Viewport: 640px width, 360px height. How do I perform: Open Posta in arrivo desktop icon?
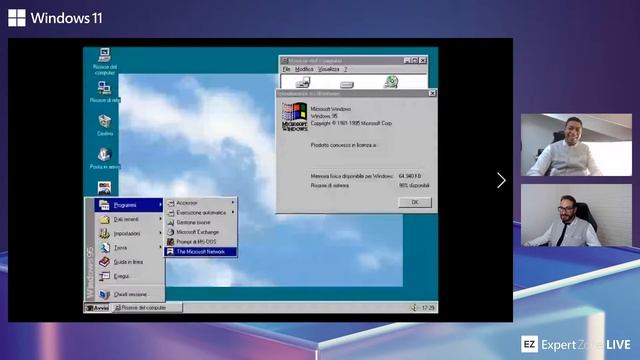(104, 158)
